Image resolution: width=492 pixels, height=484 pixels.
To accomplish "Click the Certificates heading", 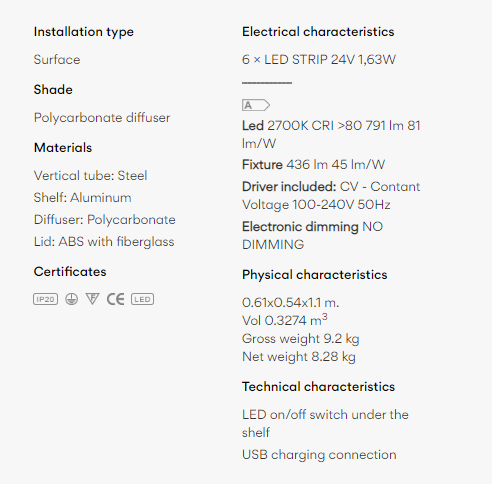I will tap(70, 272).
